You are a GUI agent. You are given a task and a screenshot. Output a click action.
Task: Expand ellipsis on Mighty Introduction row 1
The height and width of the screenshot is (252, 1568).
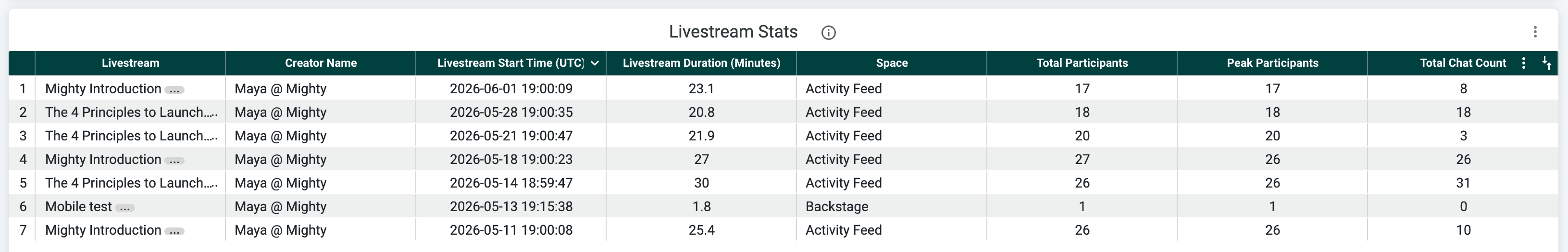[174, 89]
